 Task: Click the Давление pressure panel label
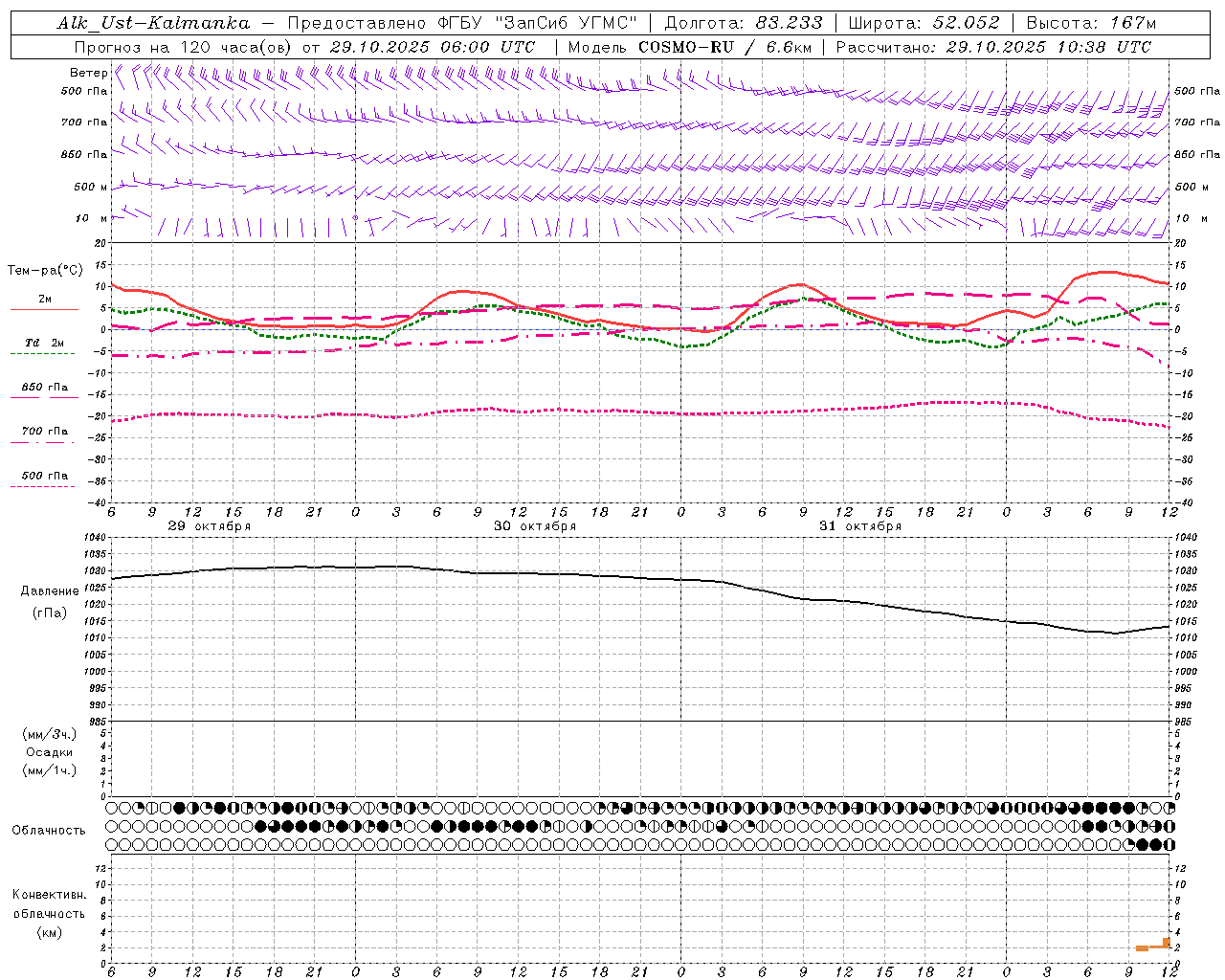[50, 591]
